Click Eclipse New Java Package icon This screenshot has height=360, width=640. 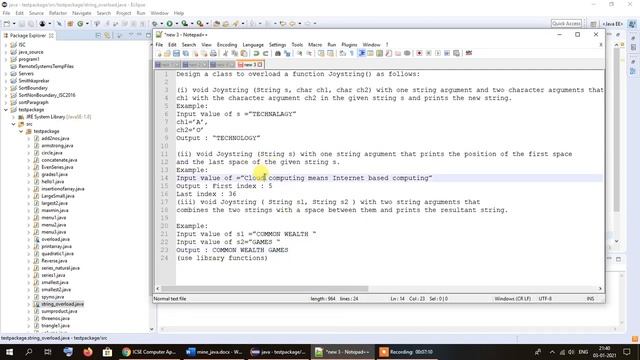click(70, 24)
